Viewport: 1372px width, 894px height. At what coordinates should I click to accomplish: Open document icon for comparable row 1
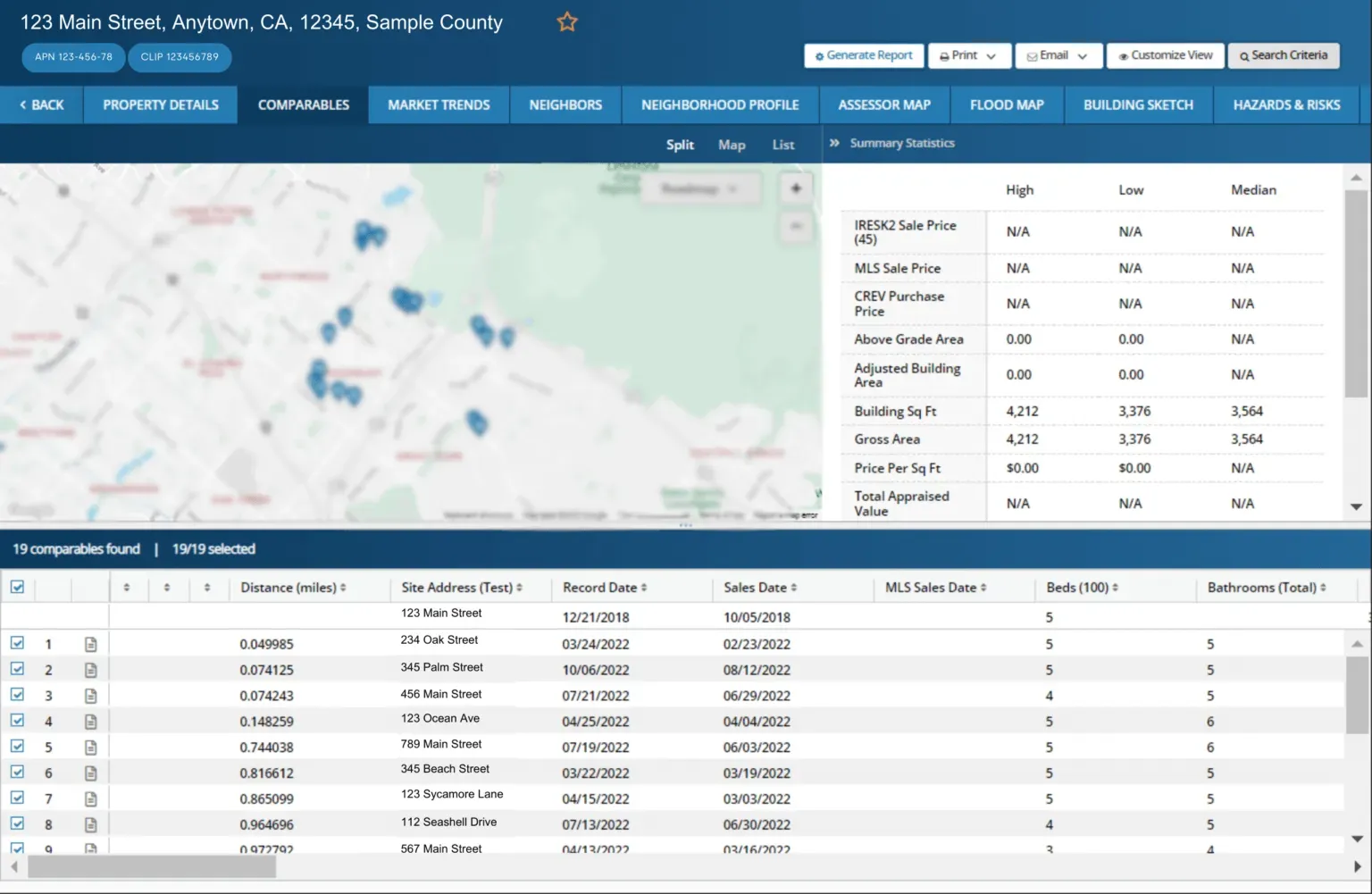(x=90, y=644)
